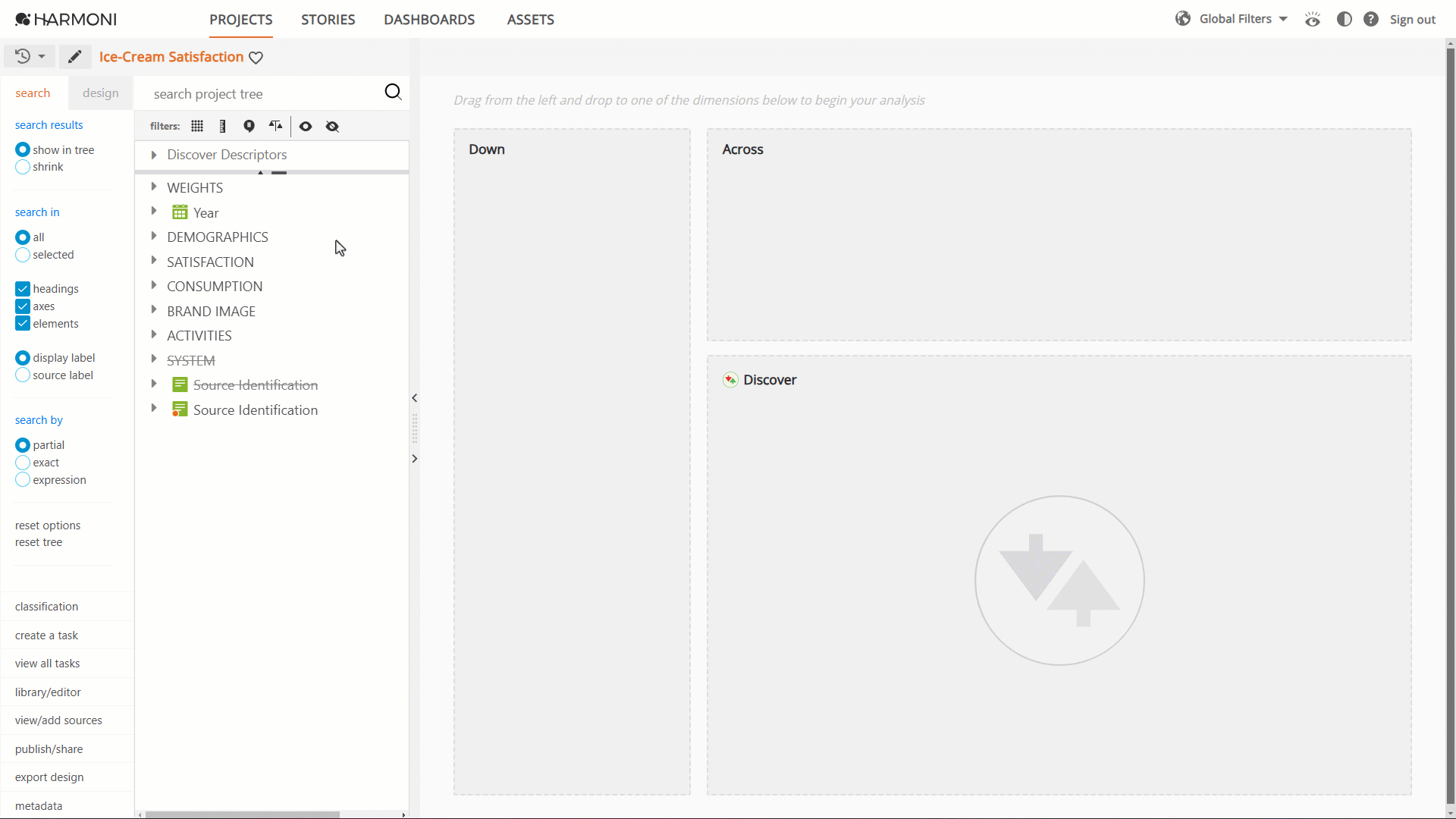Click the eye-with-lashes icon in header
The height and width of the screenshot is (819, 1456).
coord(1313,20)
